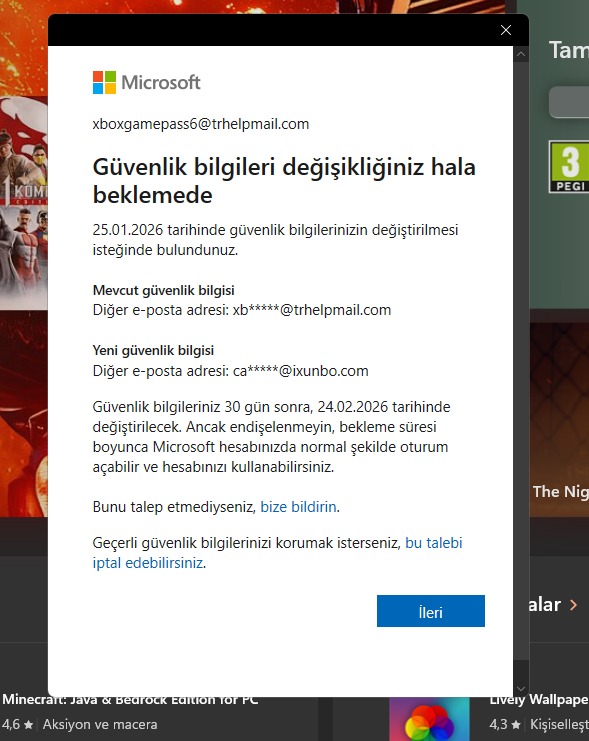
Task: Click the dialog's vertical scrollbar track
Action: tap(521, 371)
